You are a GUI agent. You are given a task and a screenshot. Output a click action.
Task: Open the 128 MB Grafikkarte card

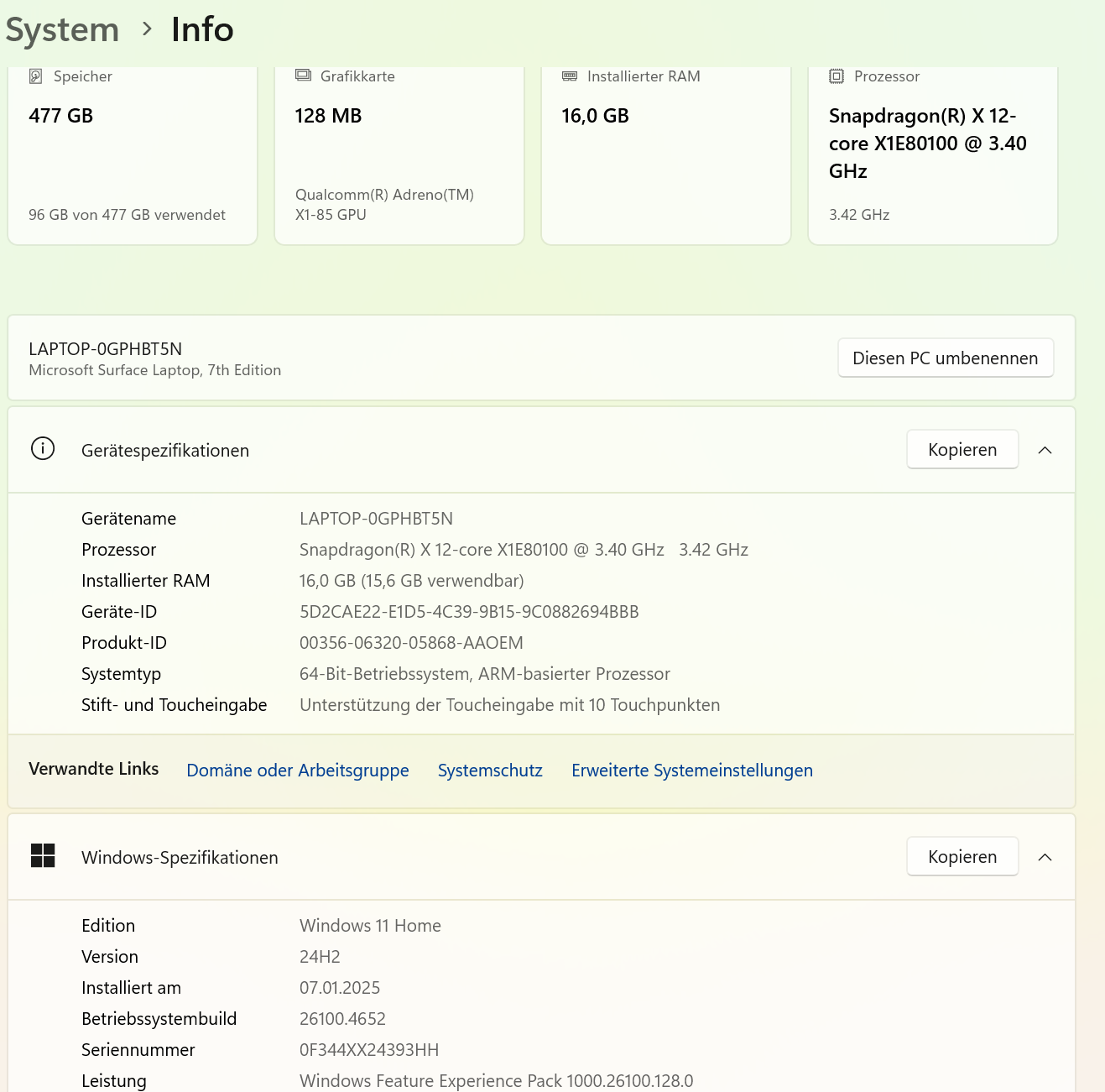click(x=399, y=155)
